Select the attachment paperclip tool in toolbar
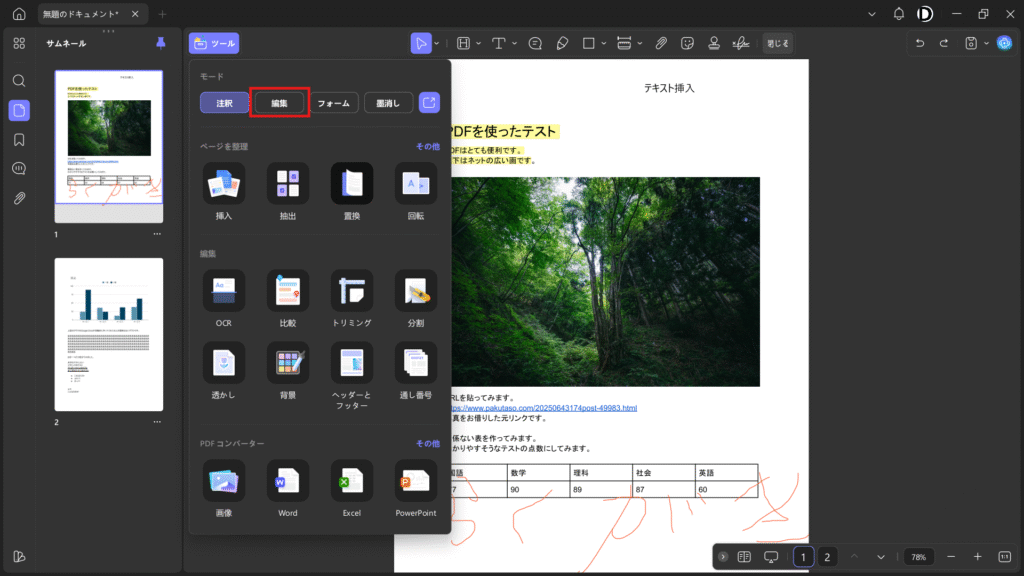Image resolution: width=1024 pixels, height=576 pixels. tap(661, 43)
